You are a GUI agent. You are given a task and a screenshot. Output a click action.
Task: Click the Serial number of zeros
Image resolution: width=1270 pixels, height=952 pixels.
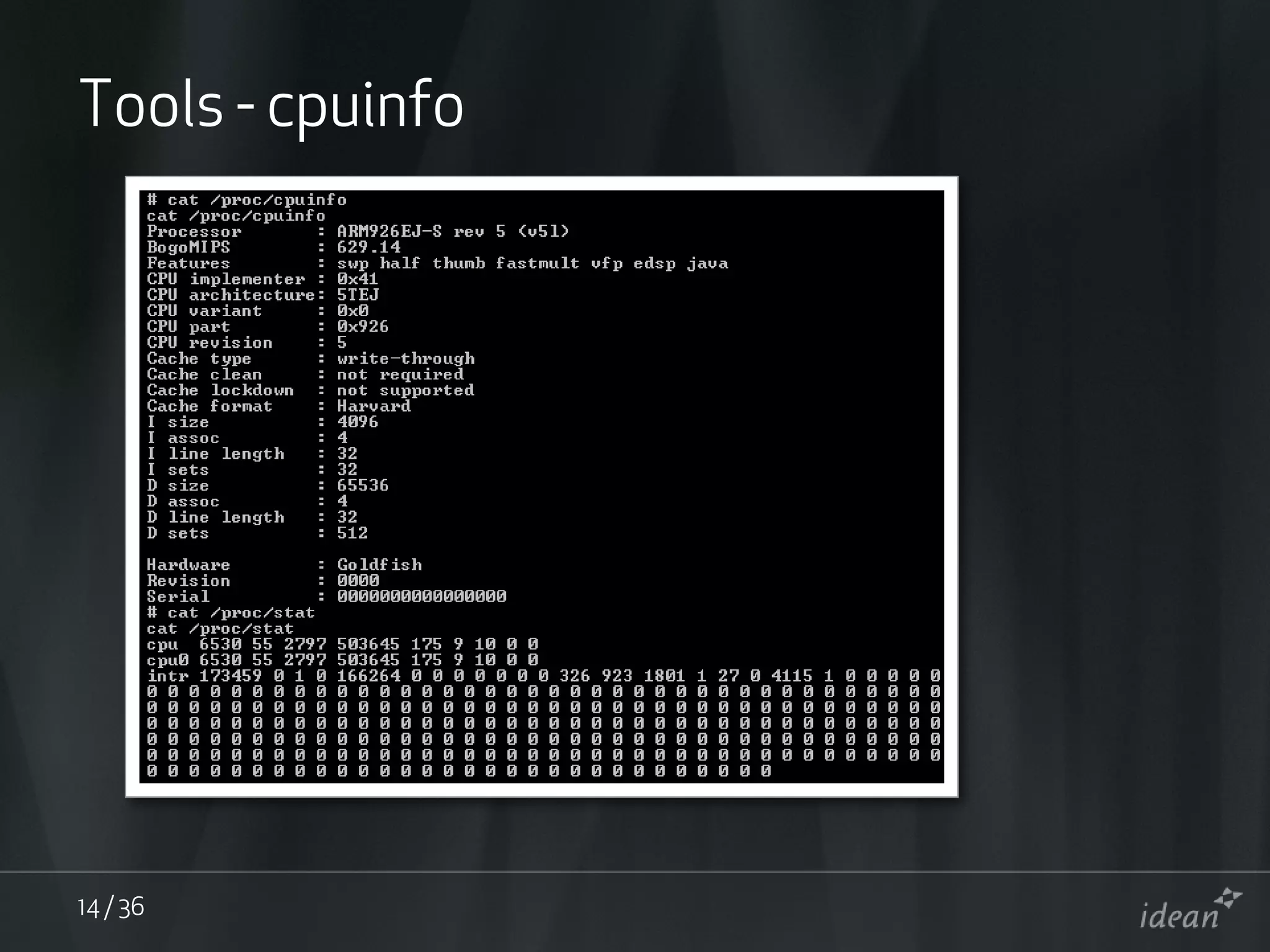pos(422,597)
